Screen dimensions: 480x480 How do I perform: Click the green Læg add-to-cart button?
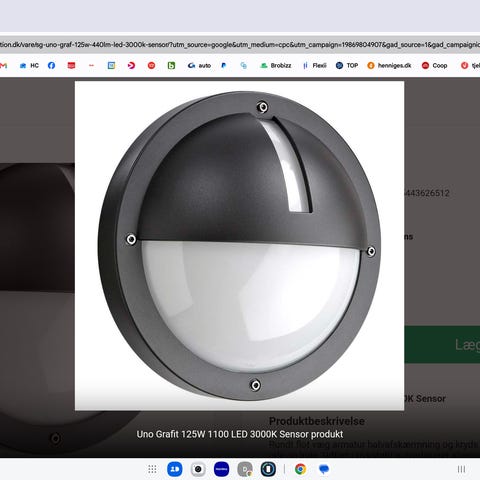click(442, 345)
